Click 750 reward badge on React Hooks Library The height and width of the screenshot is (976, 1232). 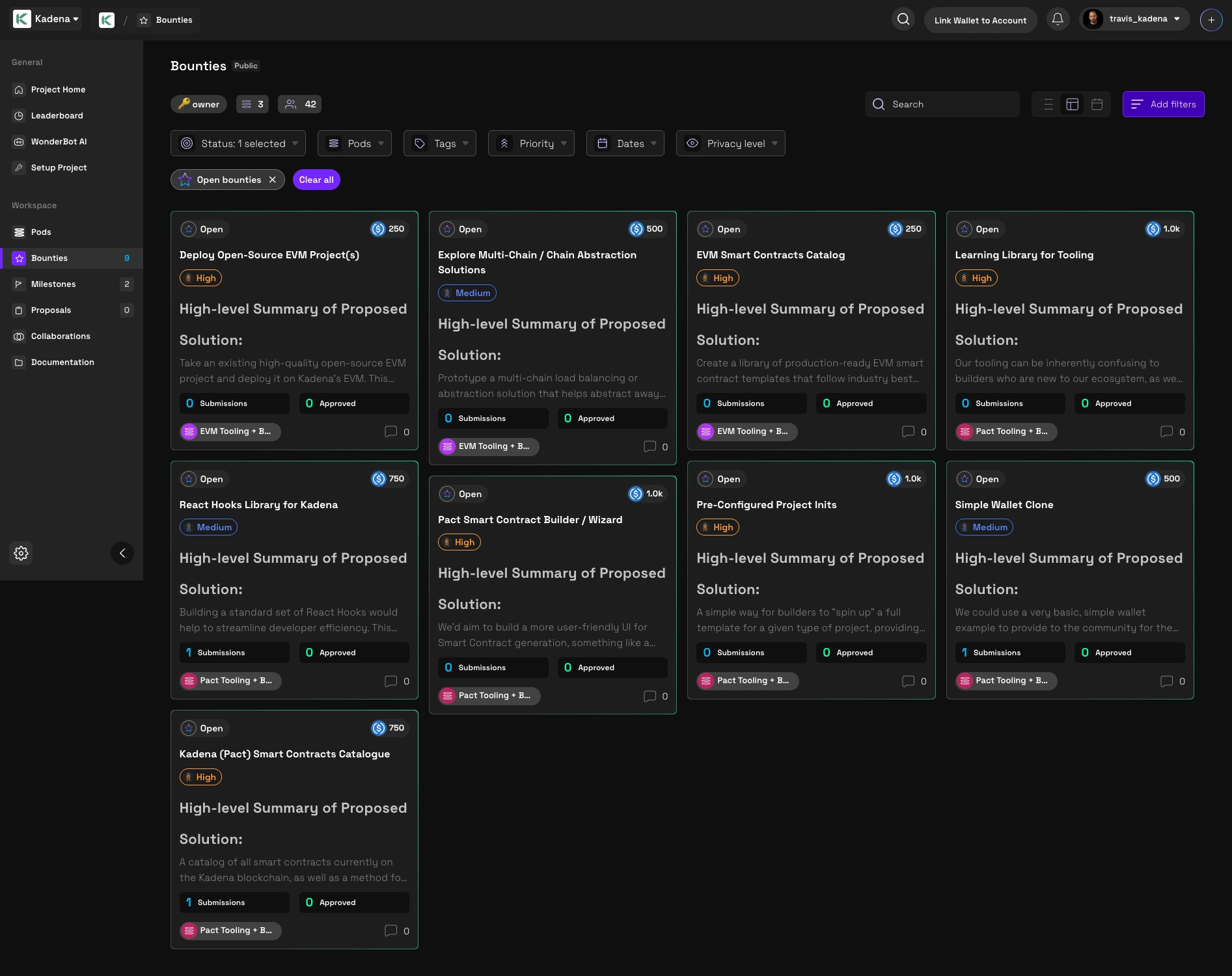pyautogui.click(x=389, y=479)
